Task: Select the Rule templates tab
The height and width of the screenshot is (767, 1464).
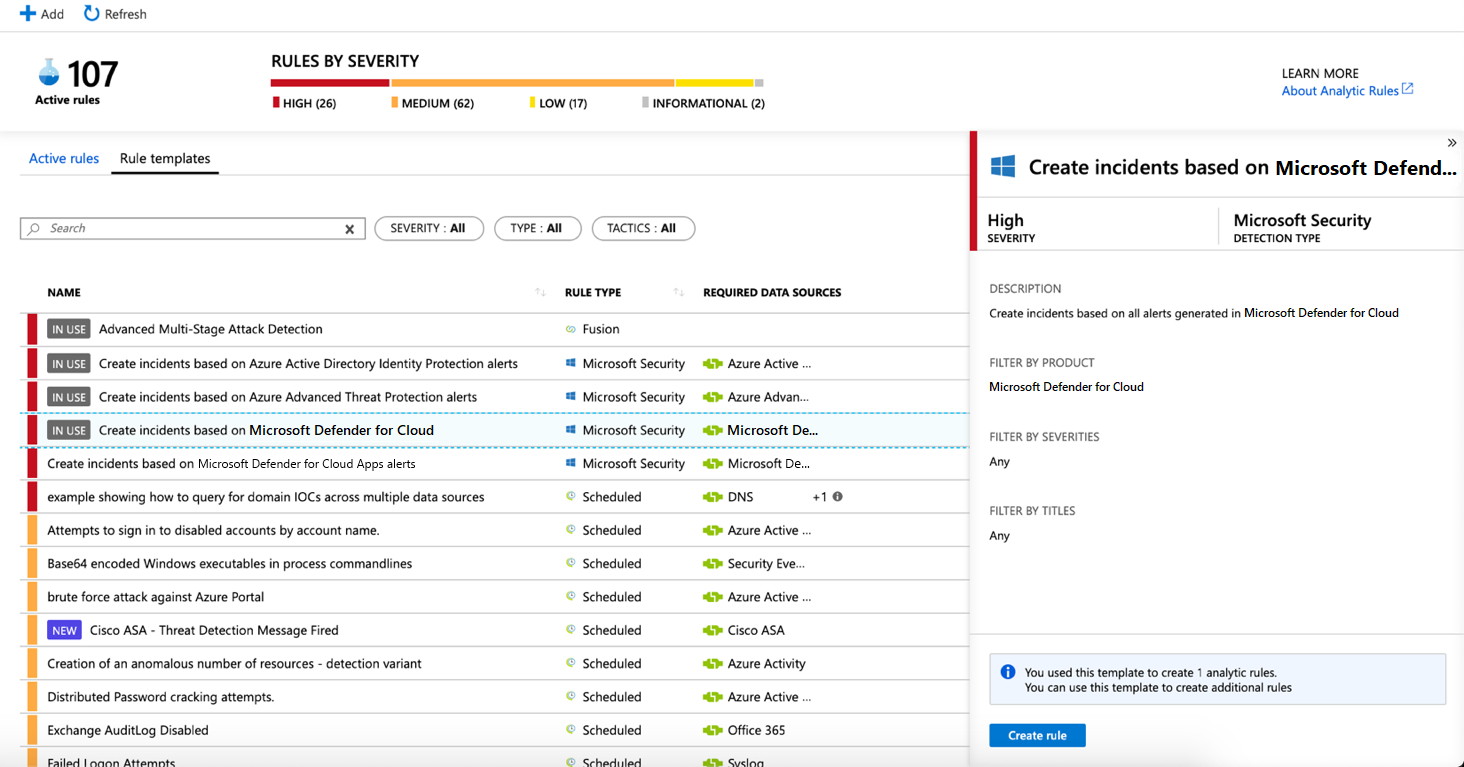Action: 165,158
